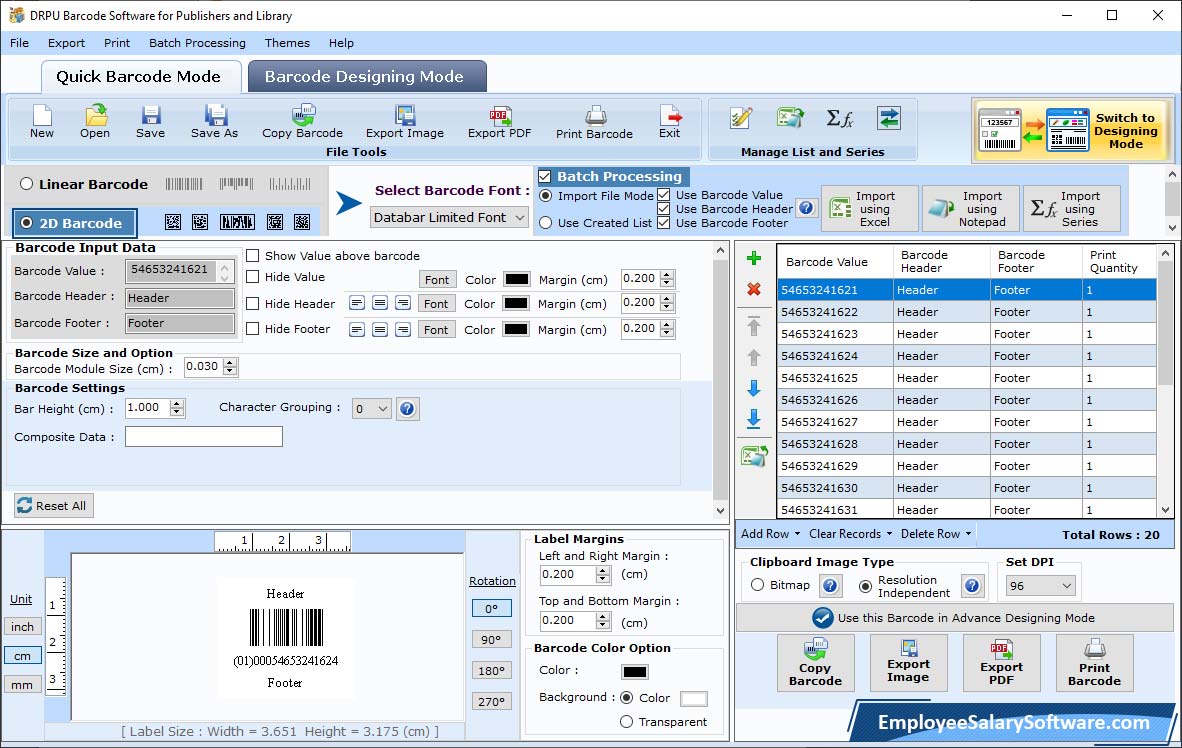Open the Themes menu
The width and height of the screenshot is (1182, 748).
[287, 43]
